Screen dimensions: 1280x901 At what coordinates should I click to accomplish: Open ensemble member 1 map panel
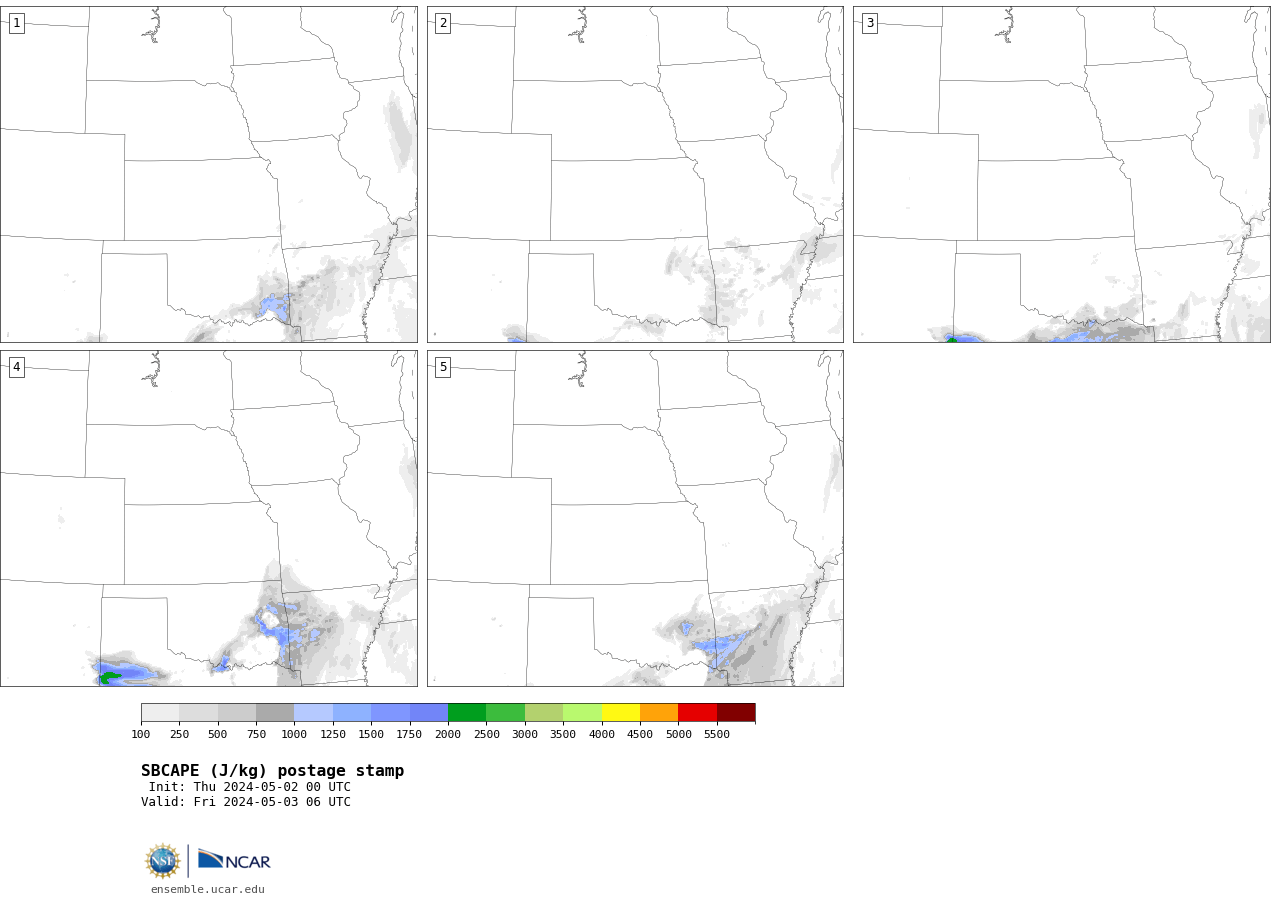[208, 174]
